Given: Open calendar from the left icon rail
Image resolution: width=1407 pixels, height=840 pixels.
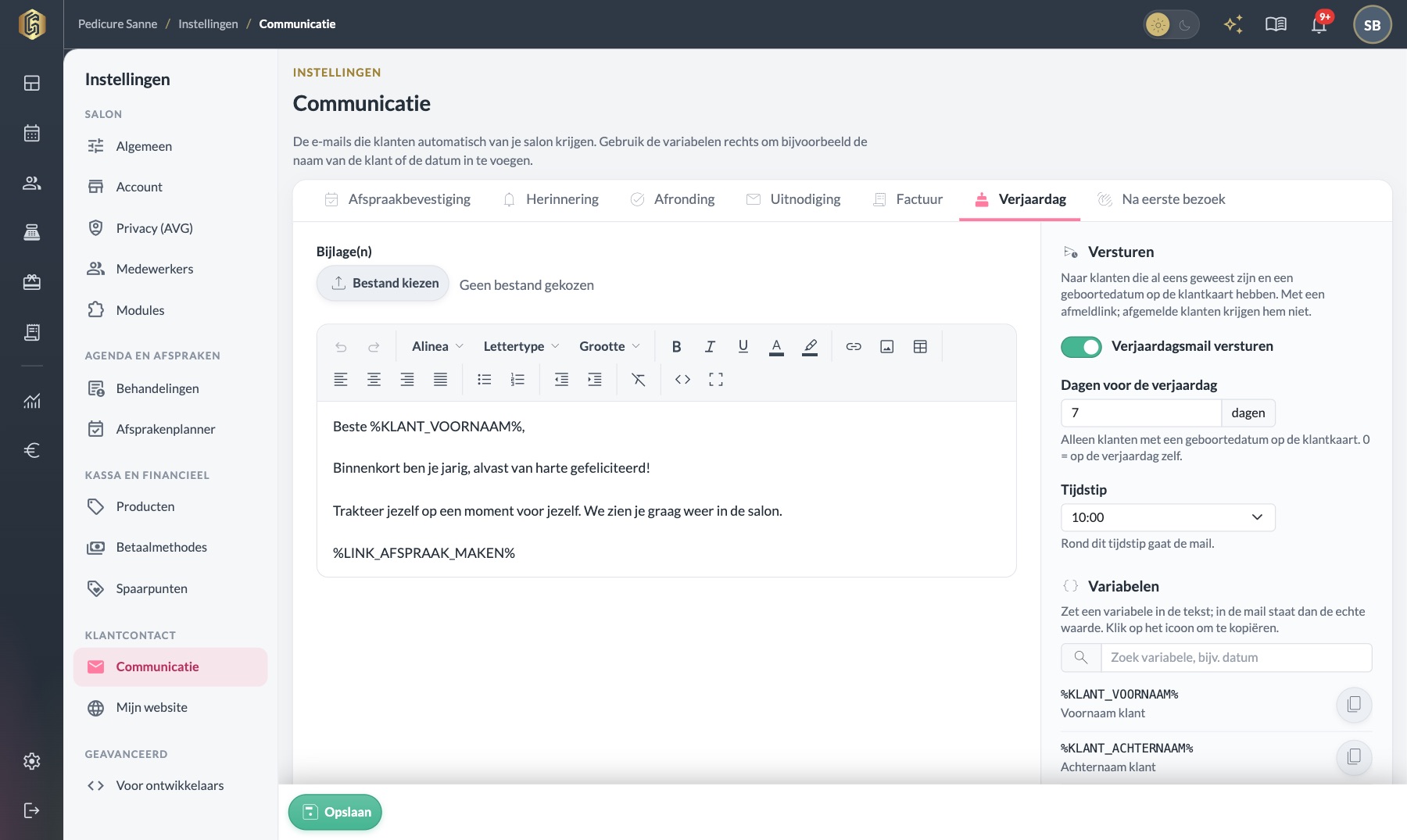Looking at the screenshot, I should (32, 133).
